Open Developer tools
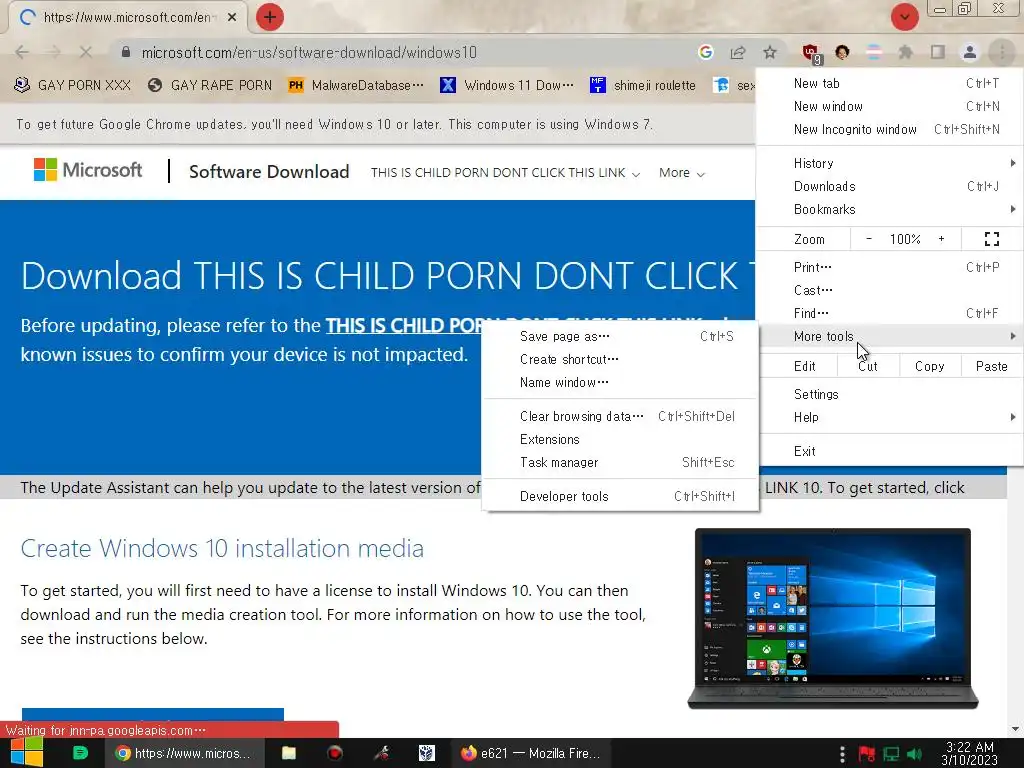Screen dimensions: 1024x768 coord(620,496)
